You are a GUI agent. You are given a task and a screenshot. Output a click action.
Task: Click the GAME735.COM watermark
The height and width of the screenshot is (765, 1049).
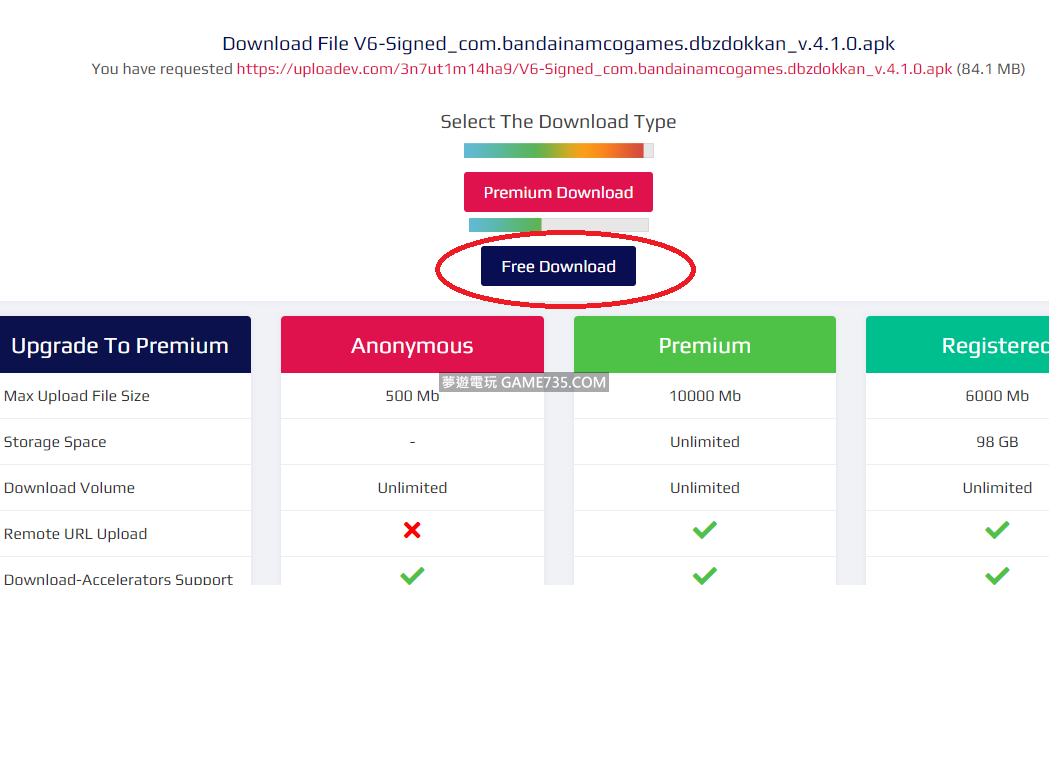point(524,382)
